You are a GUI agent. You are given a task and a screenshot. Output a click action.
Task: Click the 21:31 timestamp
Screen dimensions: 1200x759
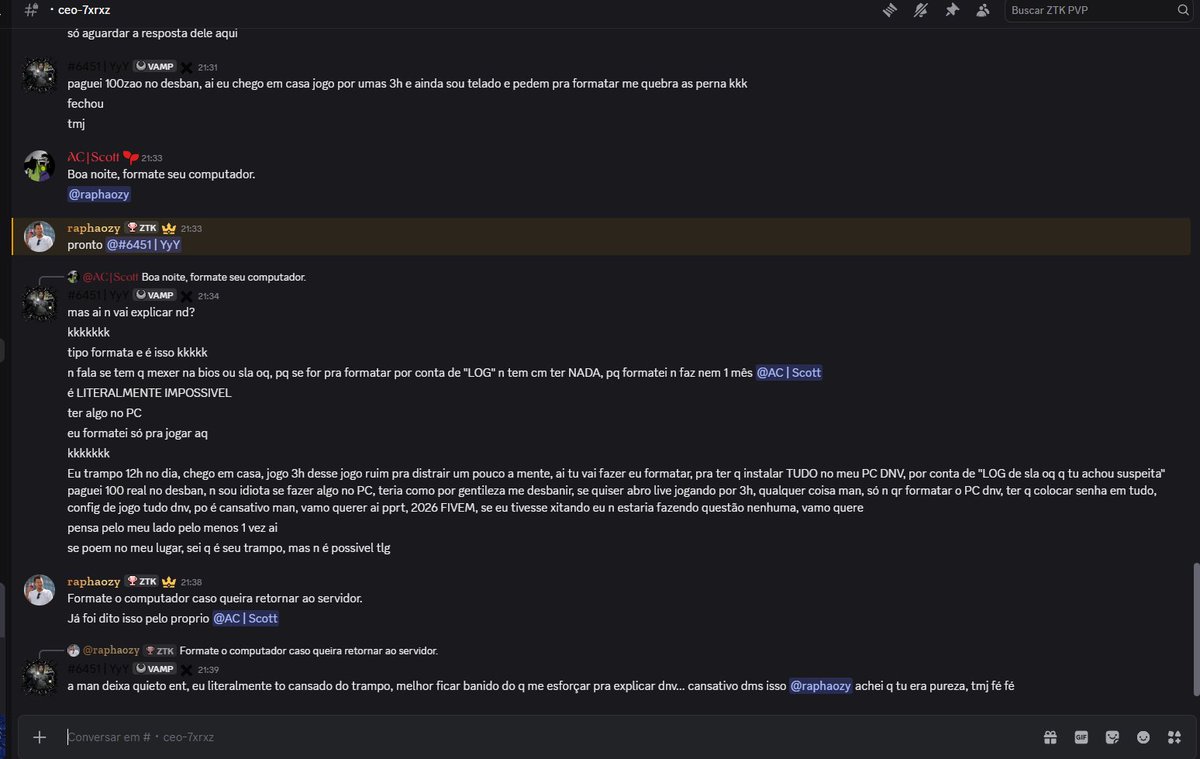click(207, 67)
